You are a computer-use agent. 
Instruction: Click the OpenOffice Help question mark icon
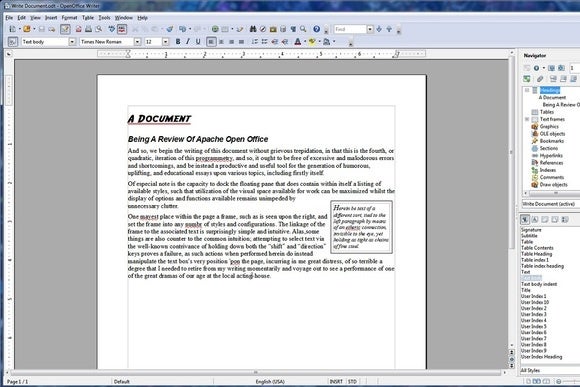pos(317,29)
